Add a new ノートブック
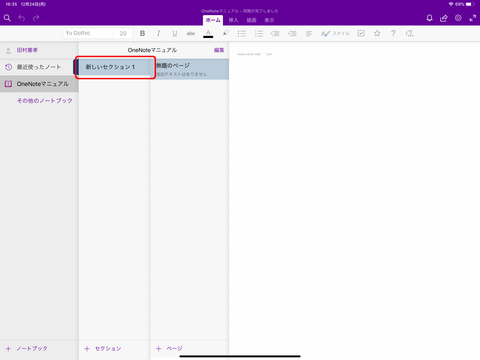 (x=27, y=348)
